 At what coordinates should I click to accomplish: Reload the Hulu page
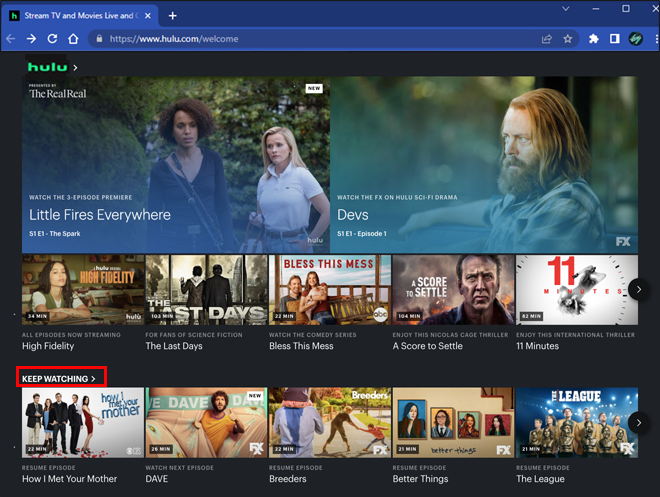(52, 39)
